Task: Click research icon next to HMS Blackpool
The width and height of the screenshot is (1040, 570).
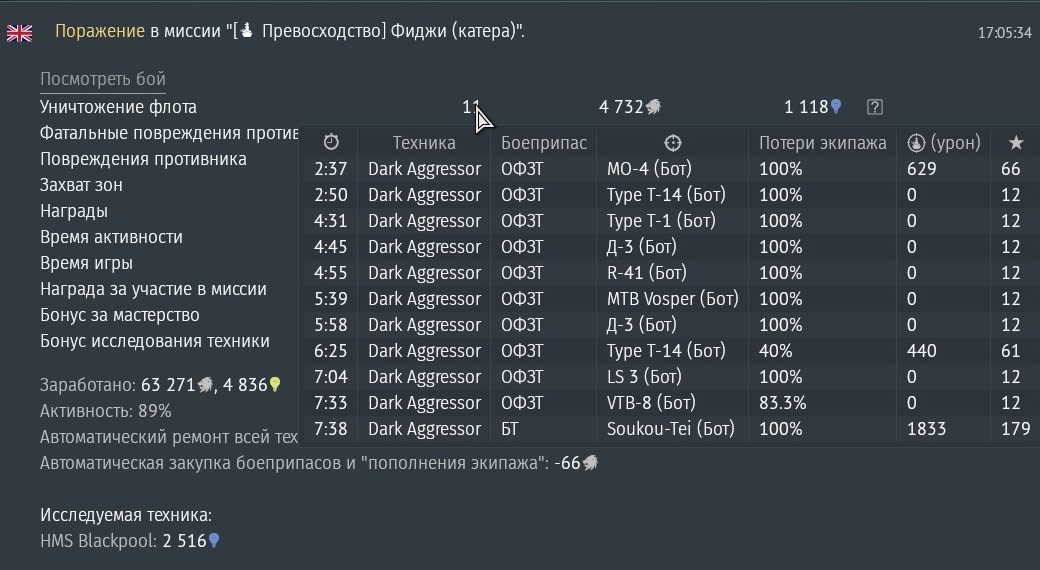Action: pyautogui.click(x=213, y=541)
